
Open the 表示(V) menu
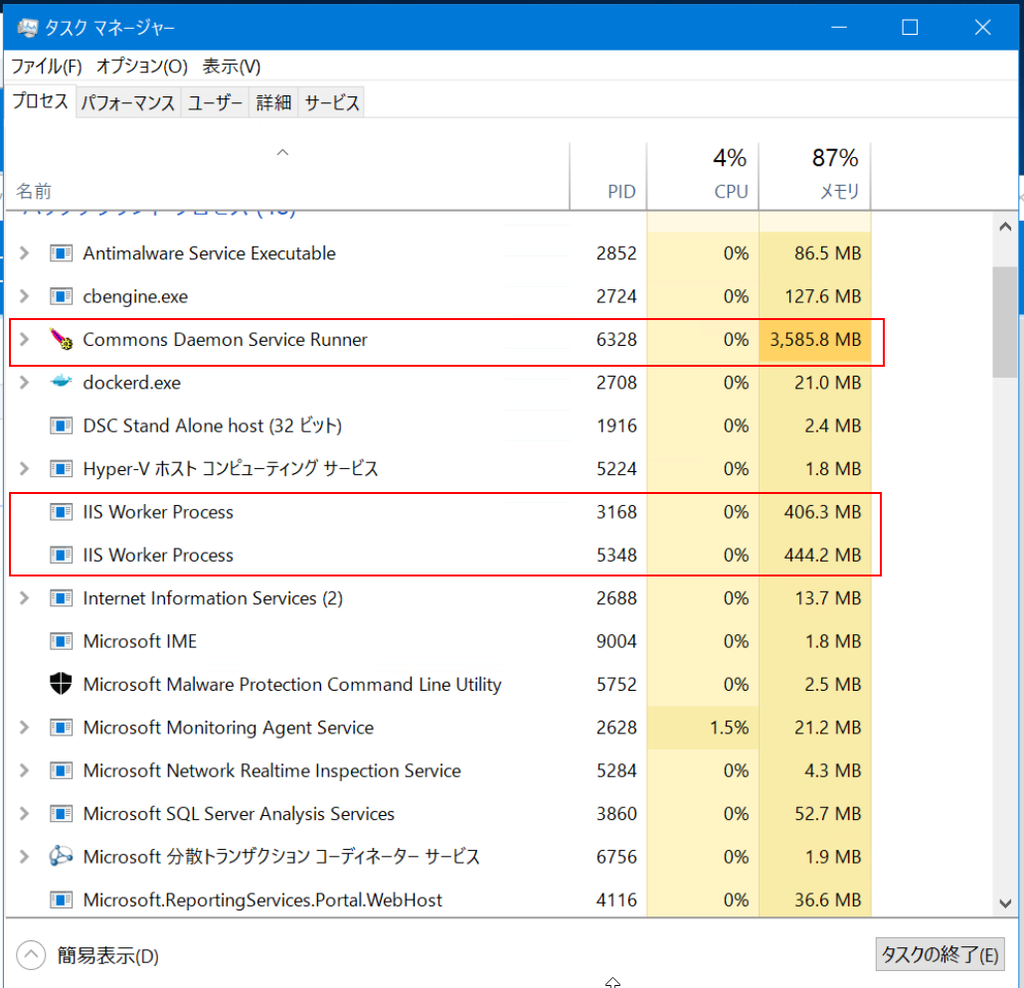pos(231,66)
